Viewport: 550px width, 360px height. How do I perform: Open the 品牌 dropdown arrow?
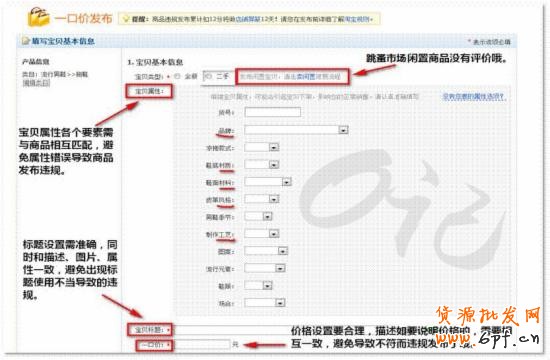tap(343, 130)
